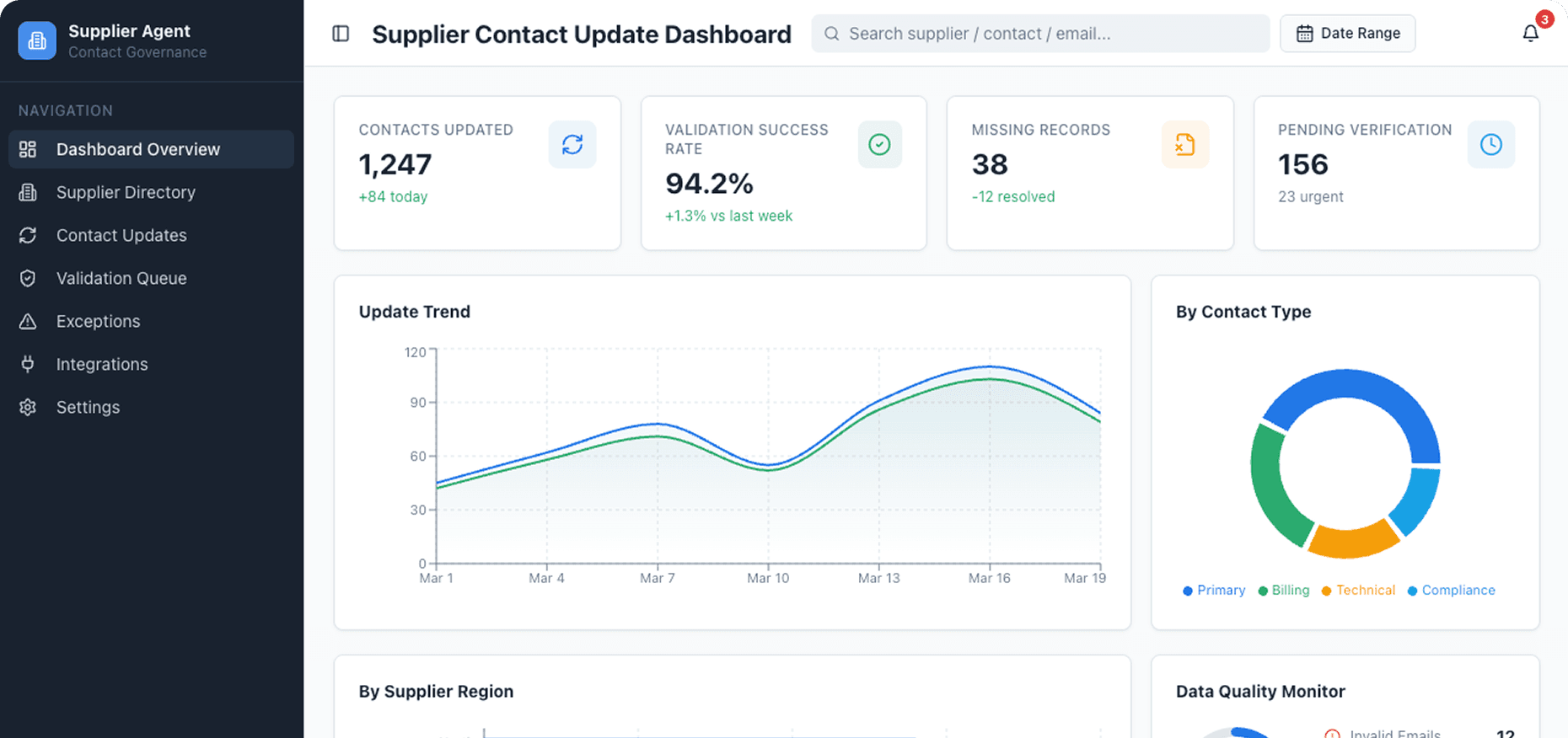
Task: Click the Supplier Agent logo icon
Action: pyautogui.click(x=37, y=40)
